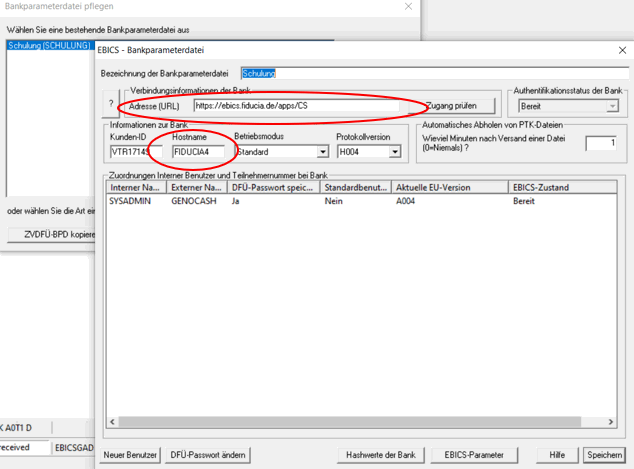
Task: Click the PTK minutes input field
Action: coord(601,143)
